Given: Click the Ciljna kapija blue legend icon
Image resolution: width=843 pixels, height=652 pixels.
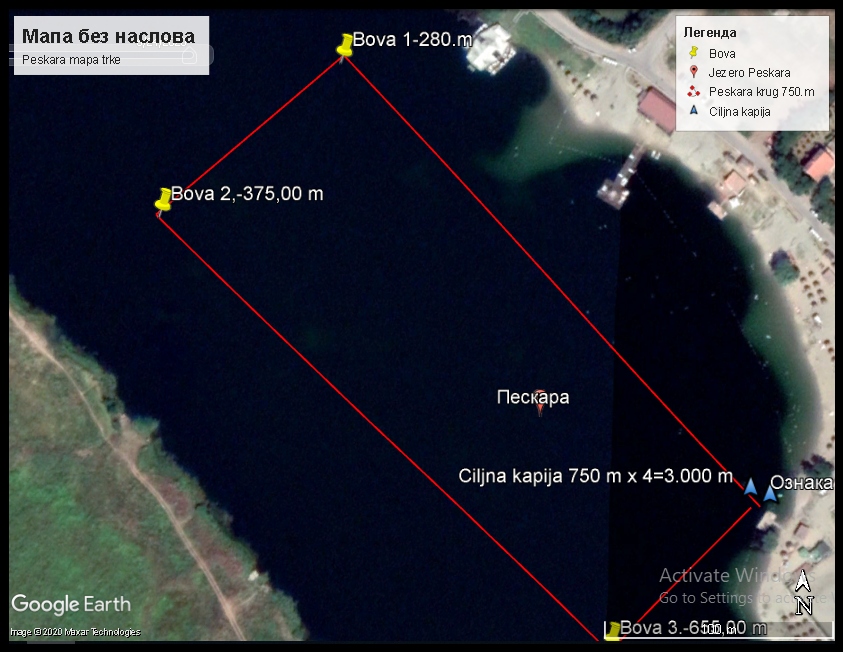Looking at the screenshot, I should tap(694, 110).
